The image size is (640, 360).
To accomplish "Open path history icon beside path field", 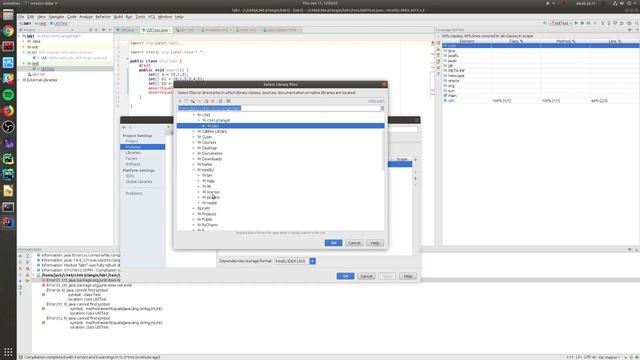I will (x=382, y=108).
